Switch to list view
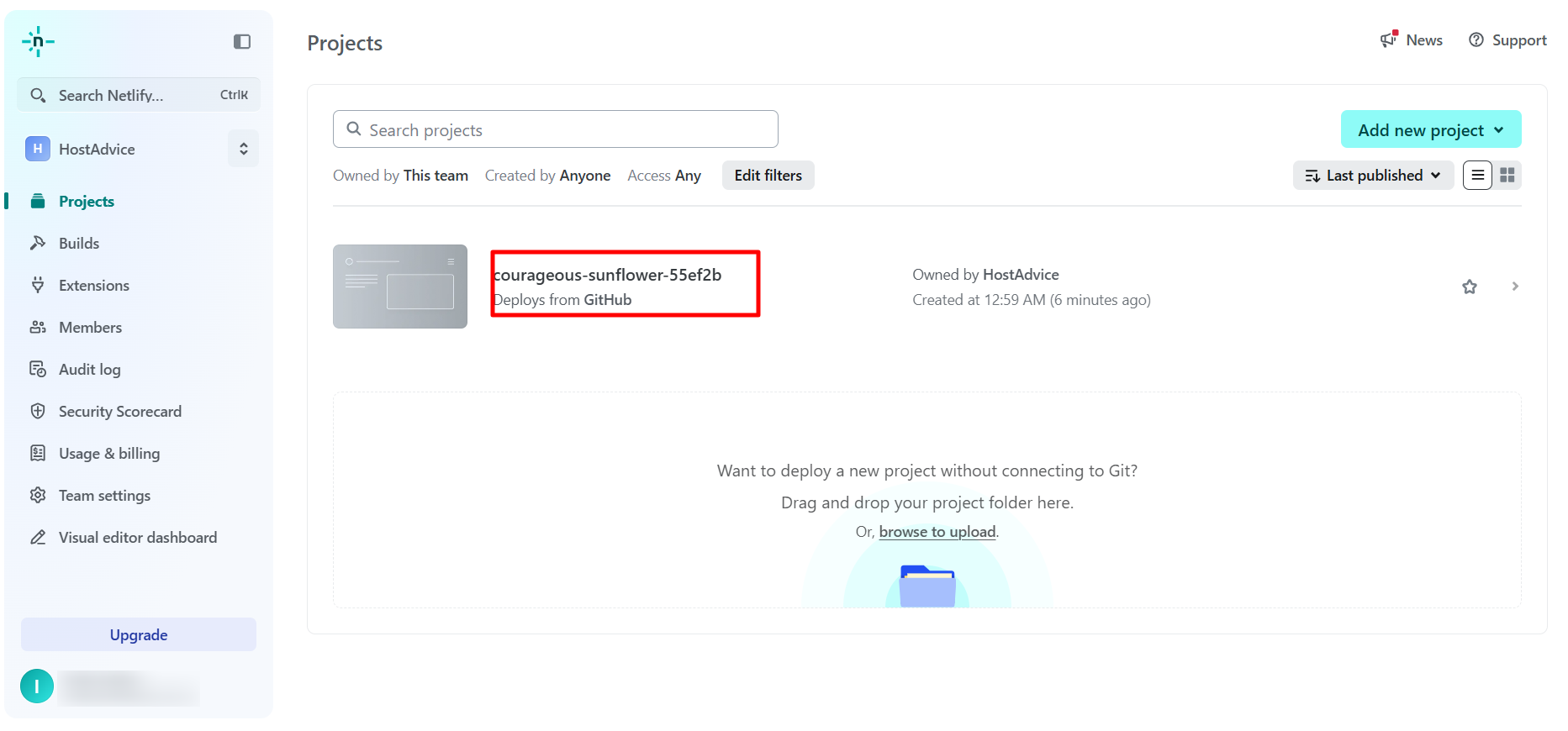 click(1477, 175)
